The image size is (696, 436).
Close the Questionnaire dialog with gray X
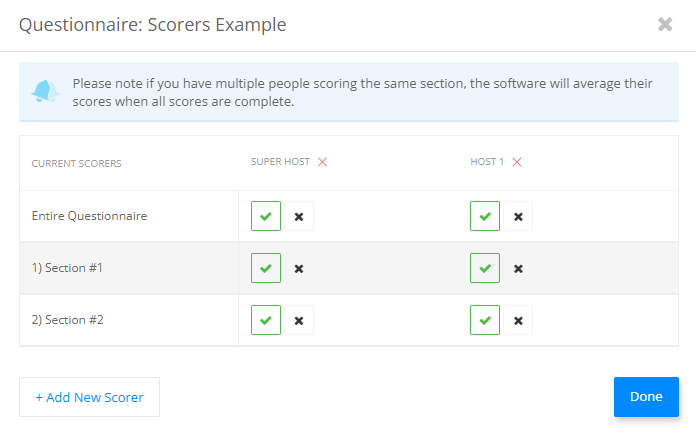pos(665,24)
